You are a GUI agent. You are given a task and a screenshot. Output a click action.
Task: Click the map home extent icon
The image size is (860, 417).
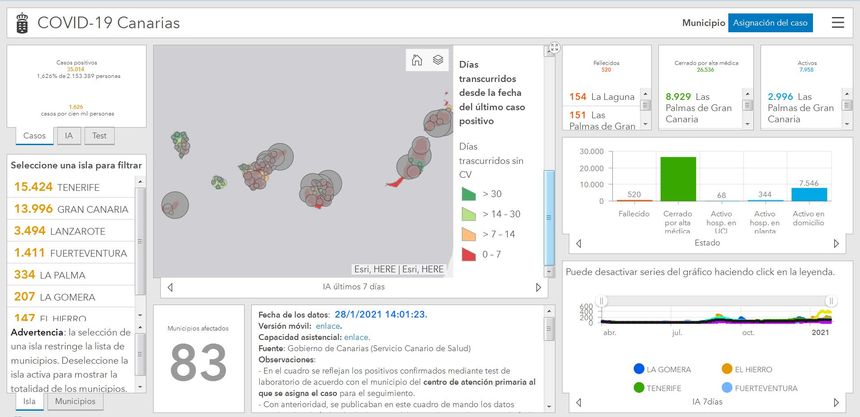(417, 60)
